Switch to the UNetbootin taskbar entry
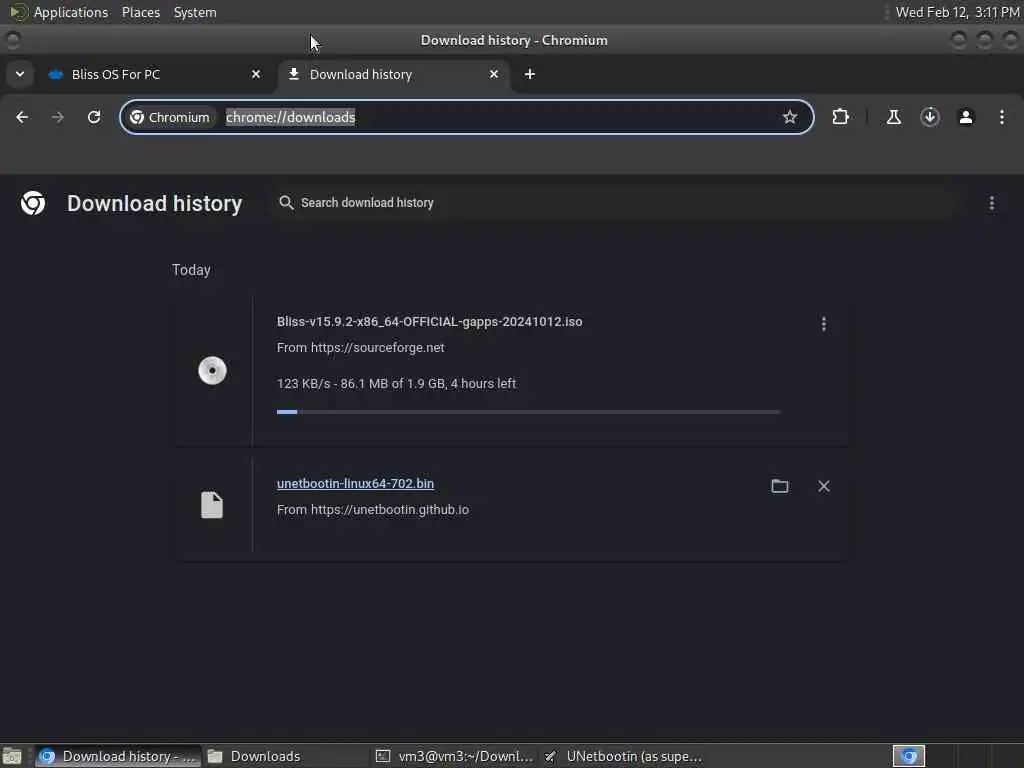The height and width of the screenshot is (768, 1024). click(624, 756)
